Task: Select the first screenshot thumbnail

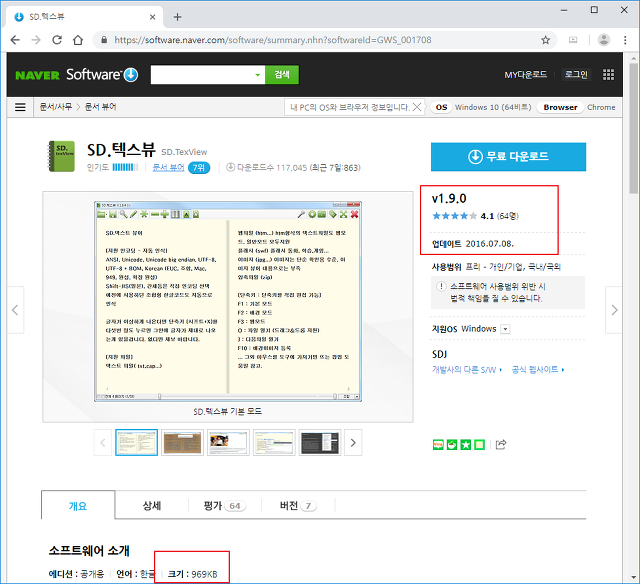Action: (136, 442)
